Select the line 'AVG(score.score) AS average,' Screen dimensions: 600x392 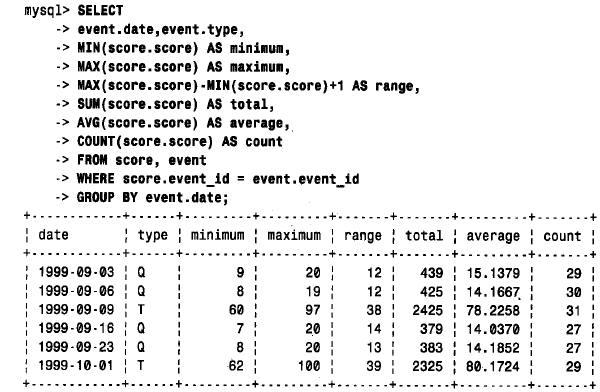[184, 123]
